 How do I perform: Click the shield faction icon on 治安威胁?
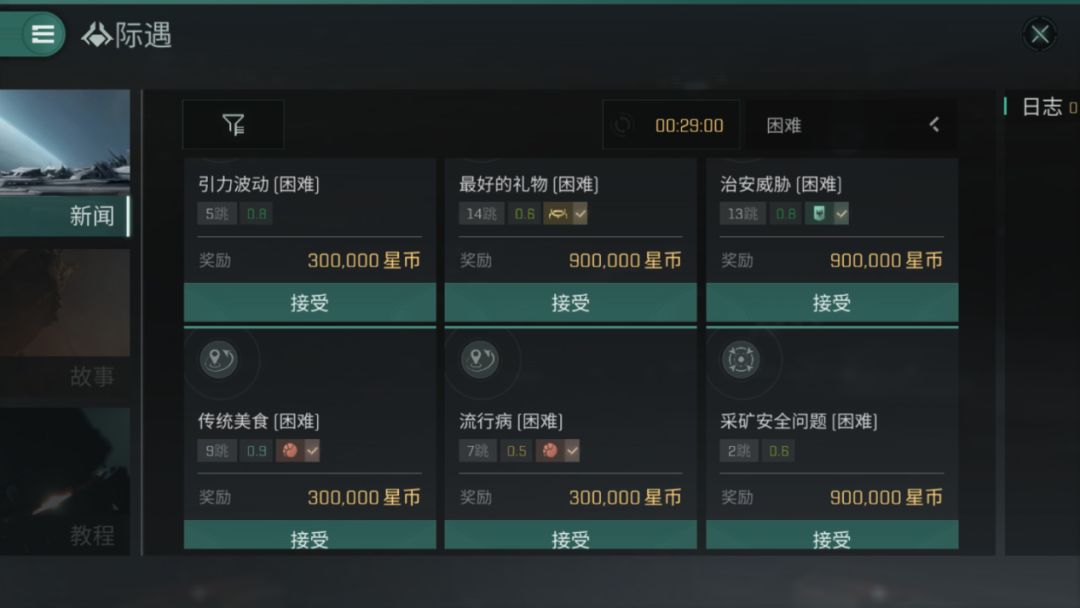(x=819, y=213)
